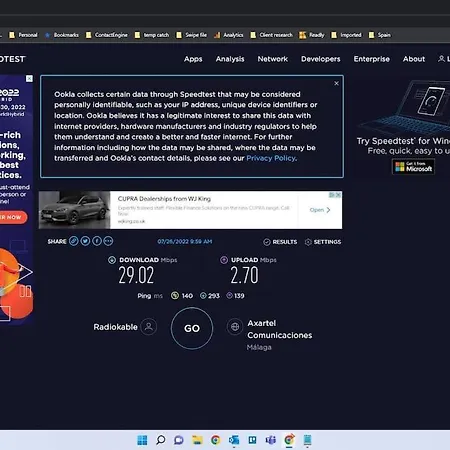Open the About menu
450x450 pixels.
[414, 59]
